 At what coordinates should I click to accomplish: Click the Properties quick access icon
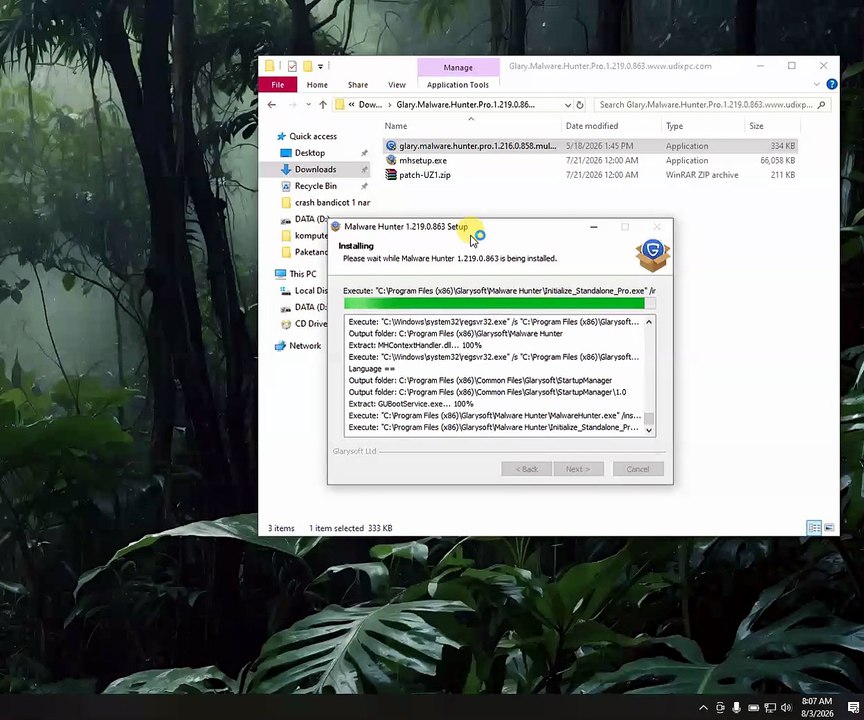292,67
